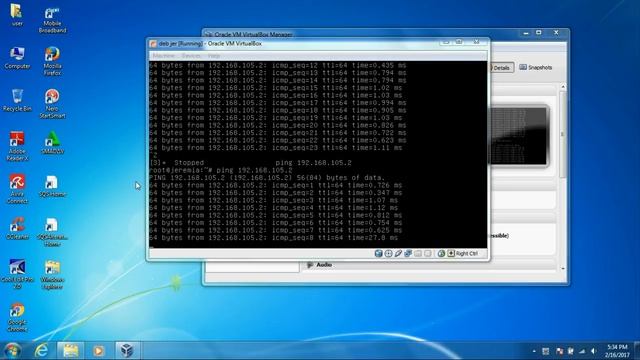Viewport: 640px width, 360px height.
Task: Click the hard disk activity indicator in VM status bar
Action: pyautogui.click(x=378, y=253)
